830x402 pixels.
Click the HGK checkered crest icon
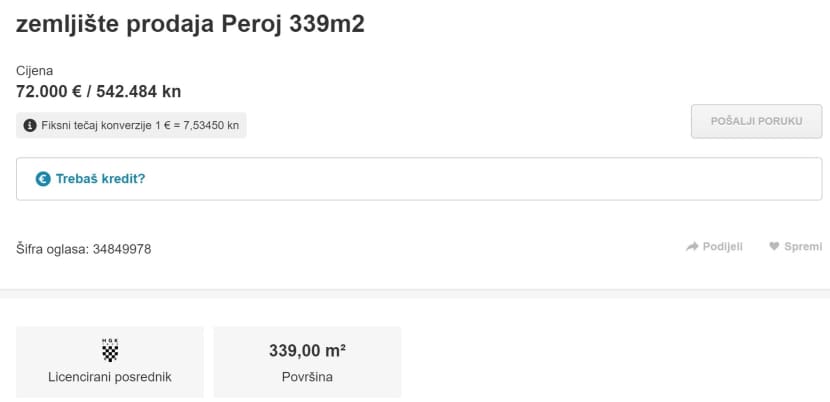click(110, 351)
